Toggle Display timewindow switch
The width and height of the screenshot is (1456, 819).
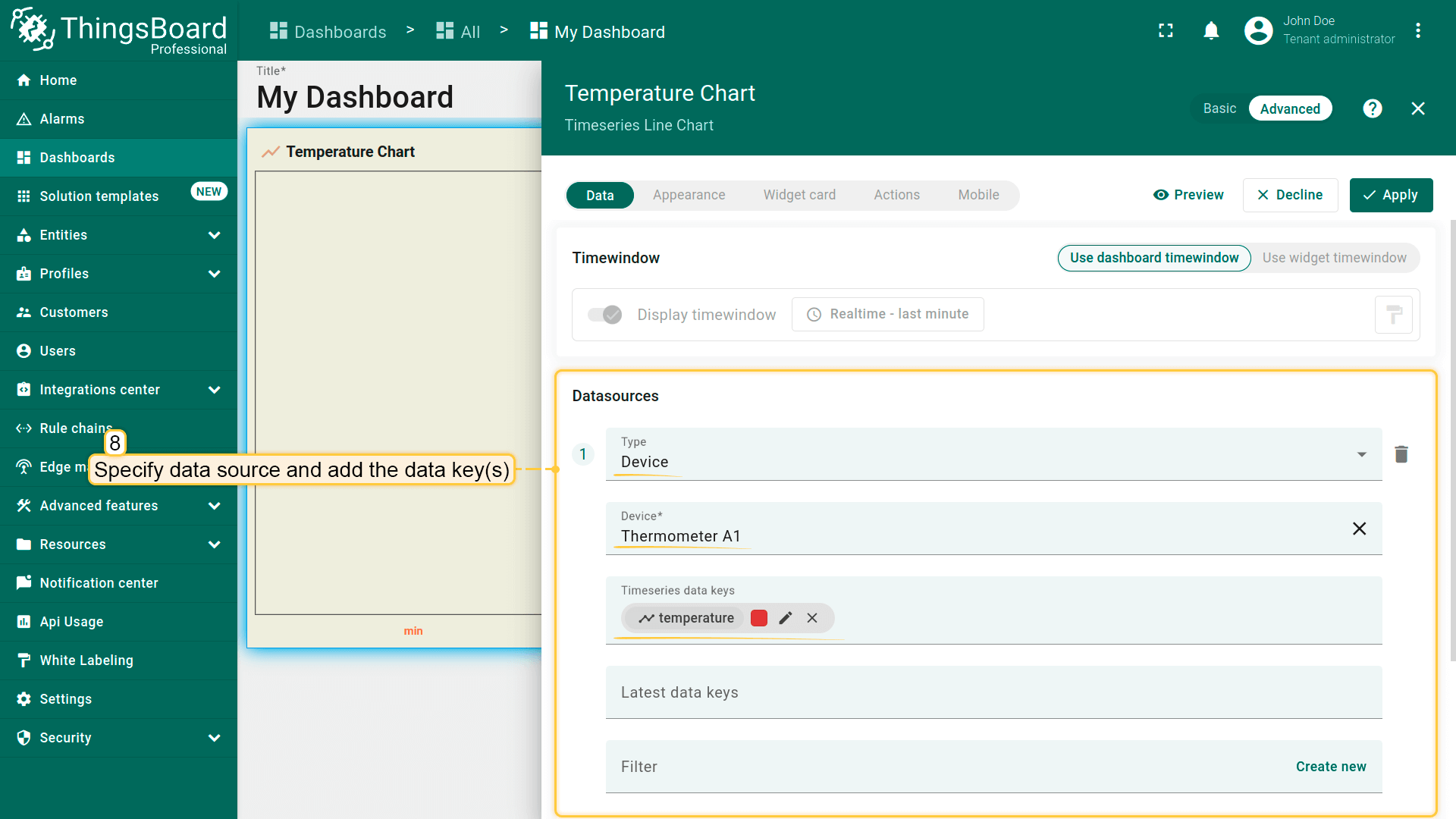604,315
